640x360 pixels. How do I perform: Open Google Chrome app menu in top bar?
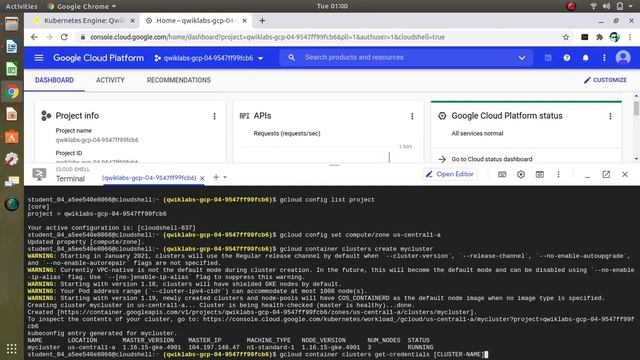82,6
